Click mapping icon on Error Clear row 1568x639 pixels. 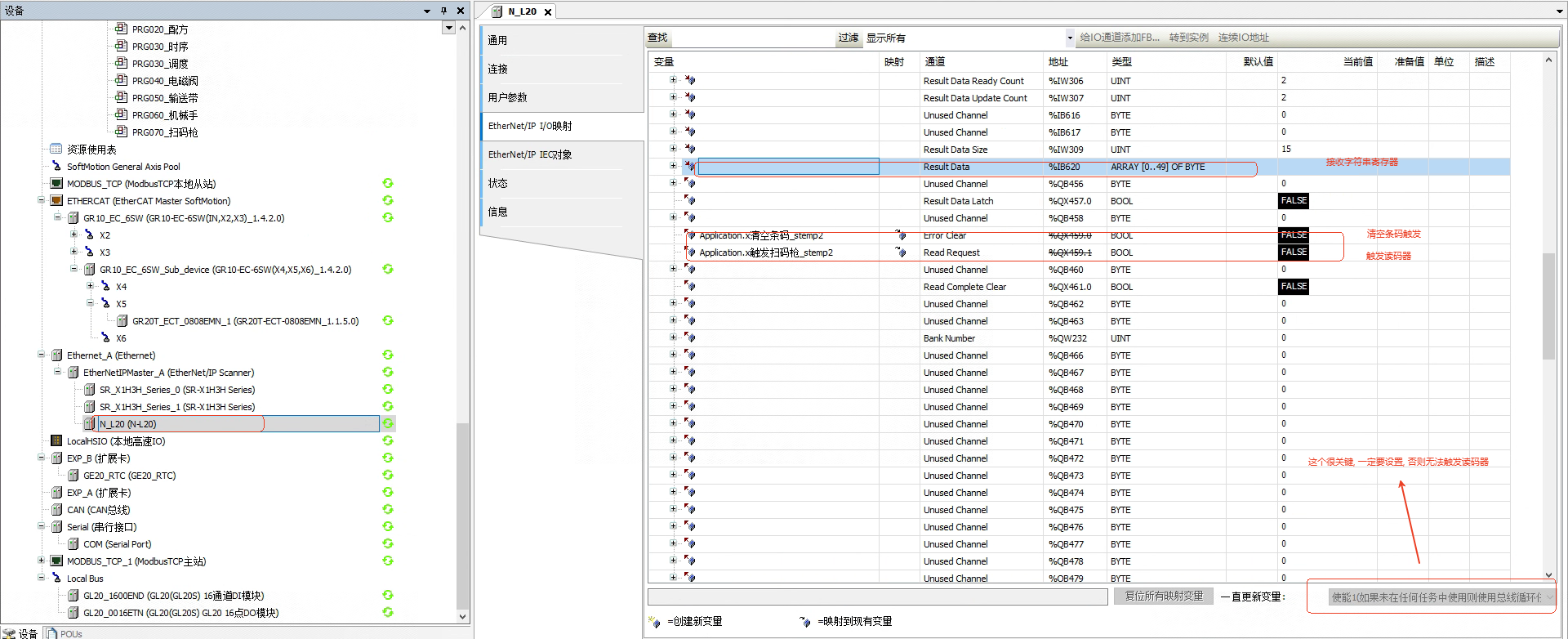coord(900,235)
